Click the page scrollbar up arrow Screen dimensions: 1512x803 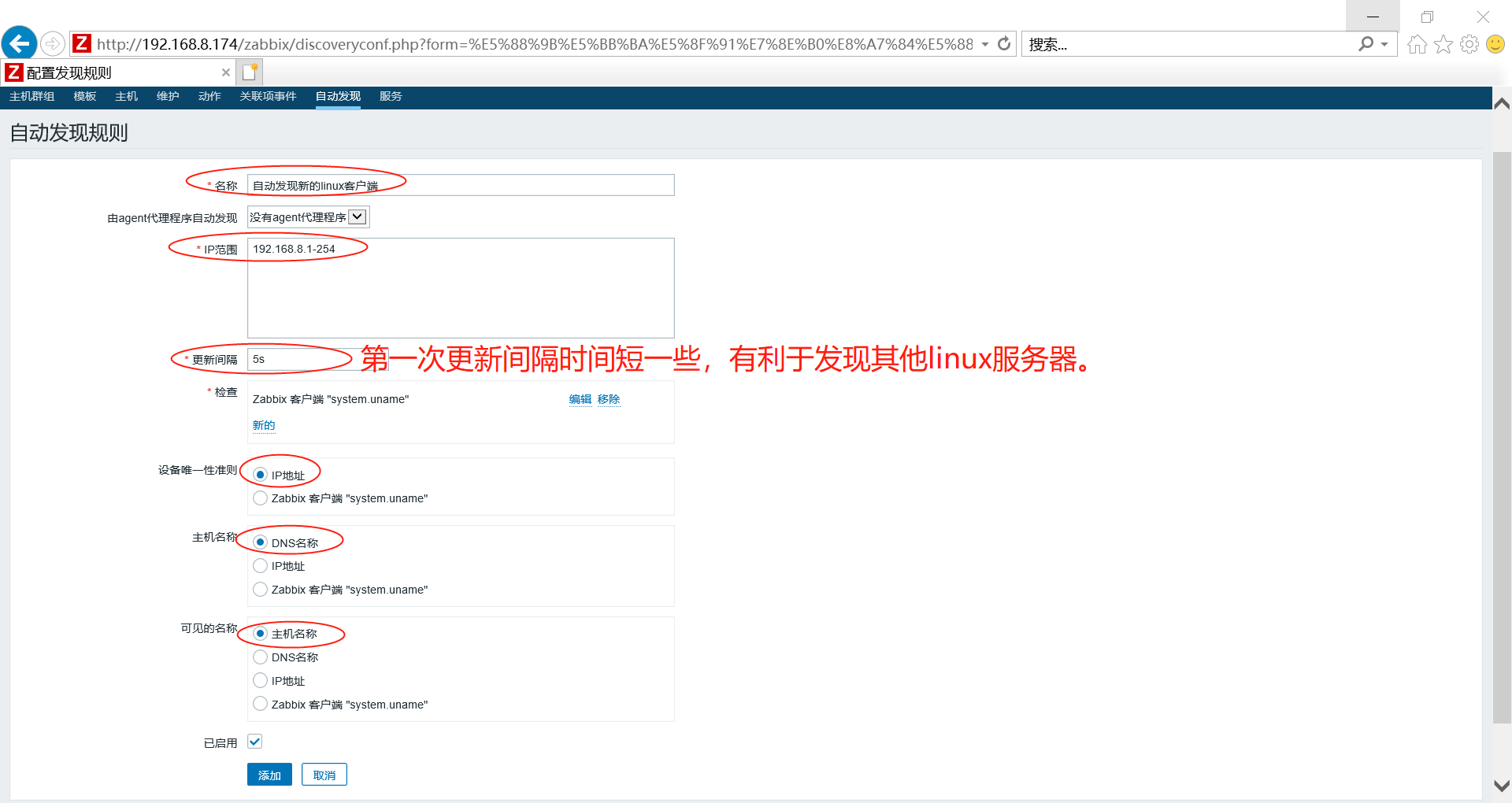coord(1502,104)
